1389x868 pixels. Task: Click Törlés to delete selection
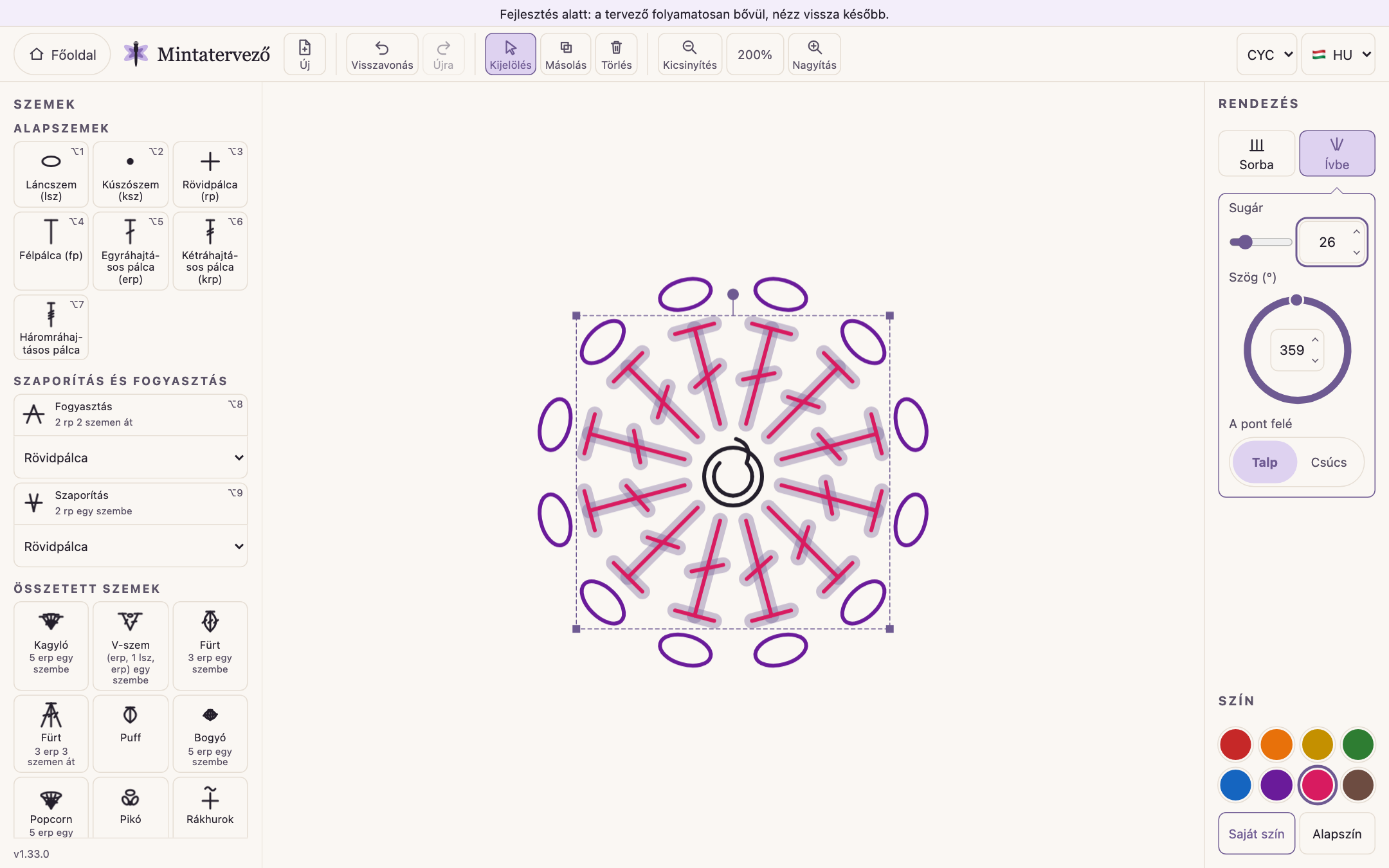[x=617, y=55]
